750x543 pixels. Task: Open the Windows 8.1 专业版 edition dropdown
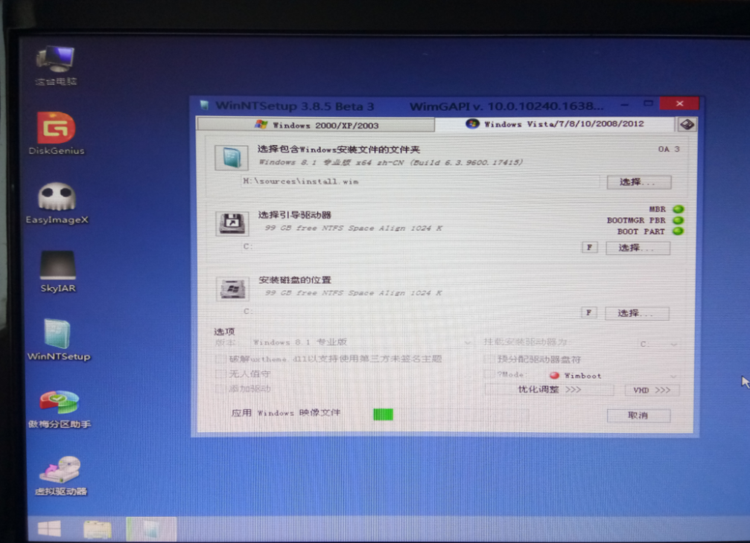[361, 343]
